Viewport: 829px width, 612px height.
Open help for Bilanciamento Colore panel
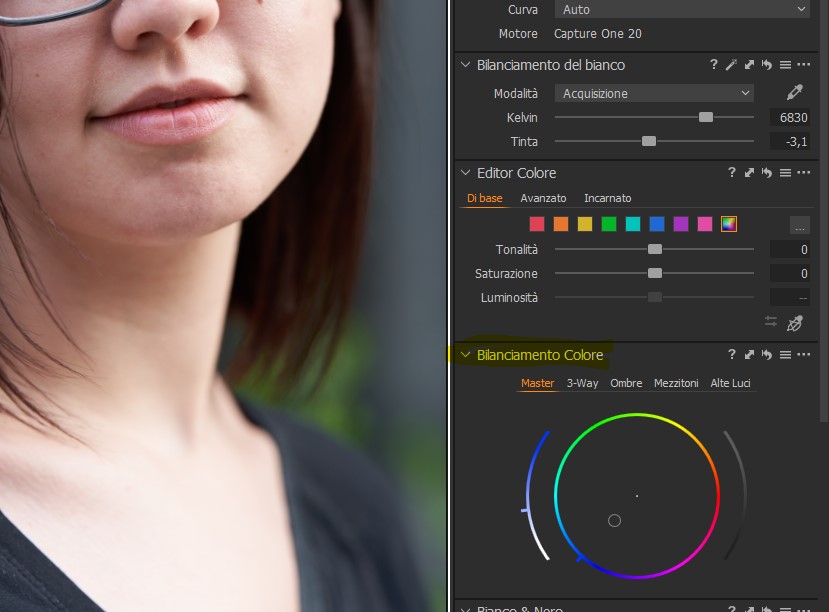[732, 354]
